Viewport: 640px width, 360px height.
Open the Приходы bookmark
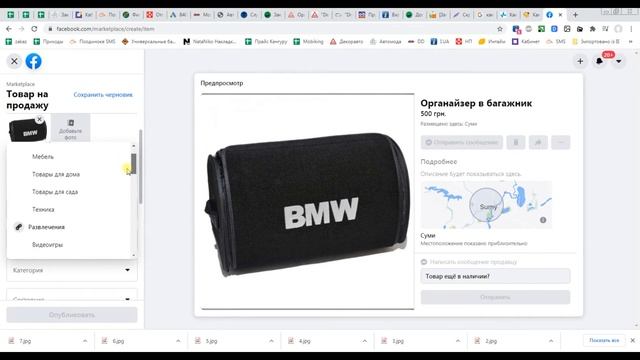pos(48,42)
